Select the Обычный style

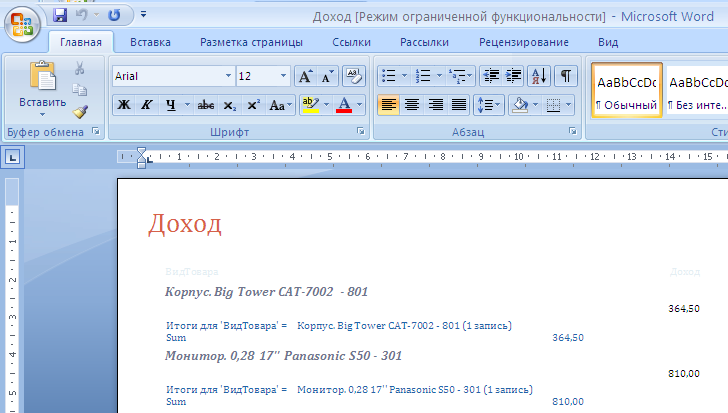click(x=626, y=90)
